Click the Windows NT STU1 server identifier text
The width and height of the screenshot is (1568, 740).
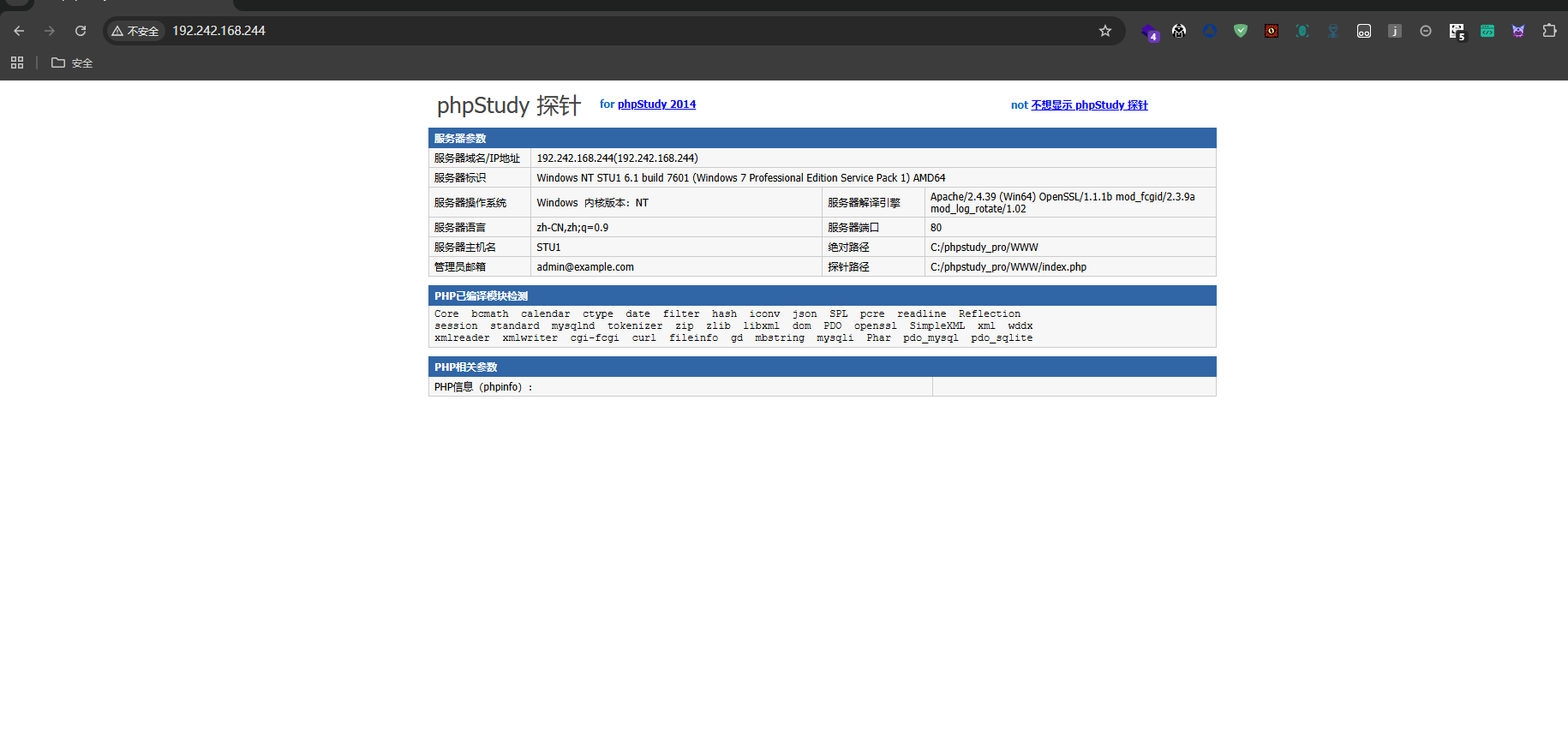pos(741,178)
